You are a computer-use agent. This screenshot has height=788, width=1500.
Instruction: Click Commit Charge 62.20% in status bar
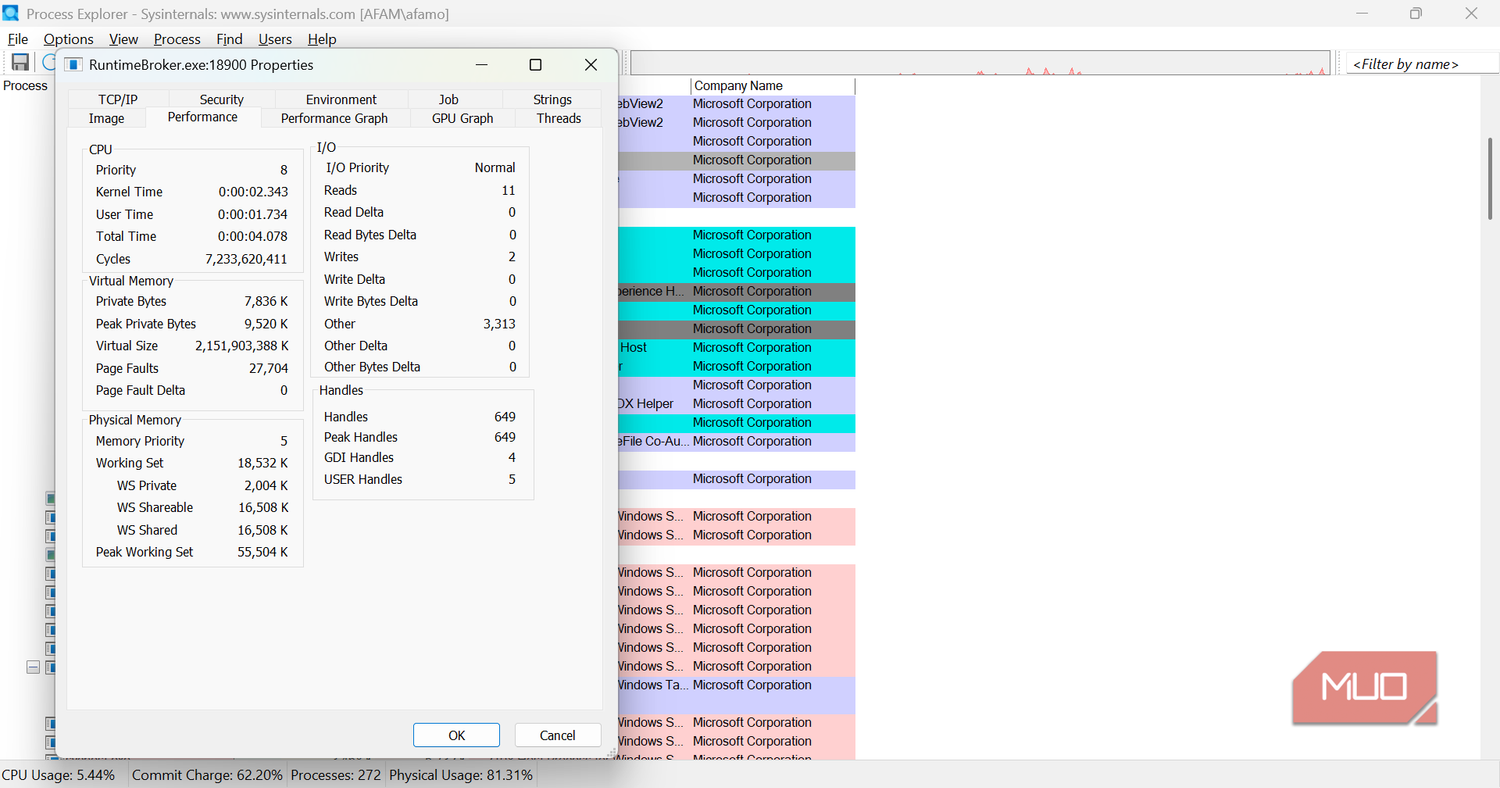[207, 775]
